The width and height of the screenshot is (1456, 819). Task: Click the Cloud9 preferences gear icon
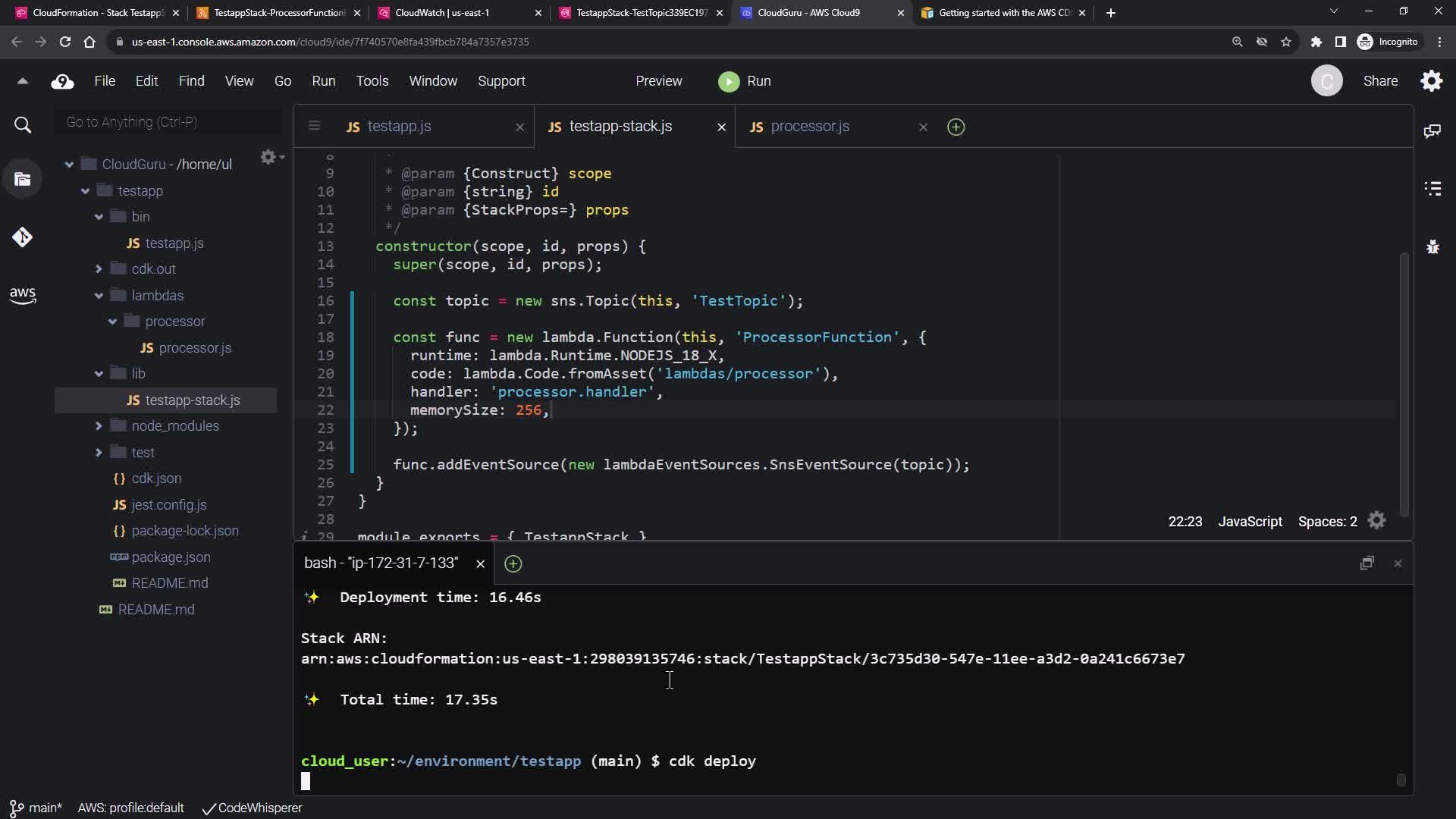coord(1431,81)
